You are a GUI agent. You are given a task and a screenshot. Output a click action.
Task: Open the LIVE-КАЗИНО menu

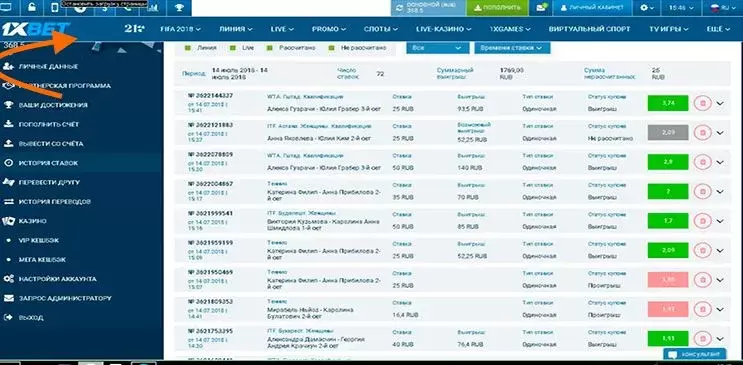coord(444,29)
